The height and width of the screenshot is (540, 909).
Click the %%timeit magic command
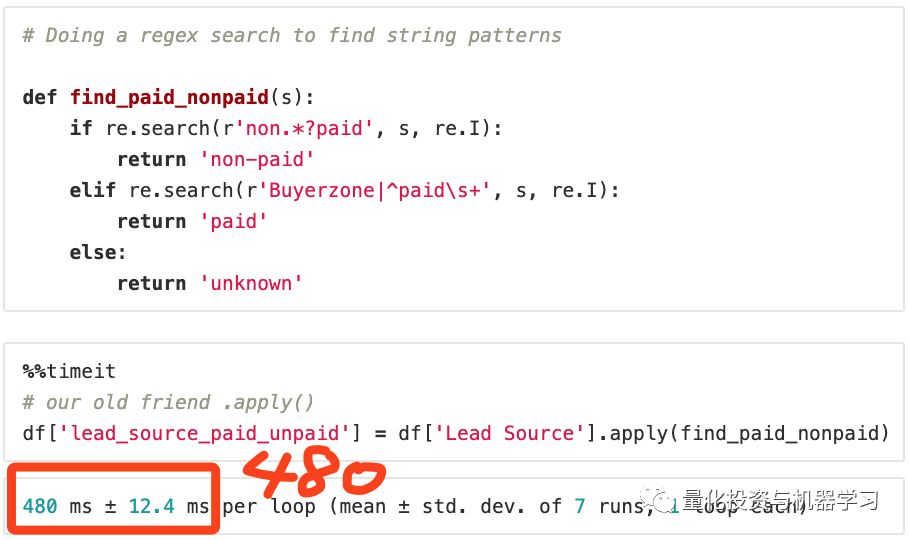[69, 371]
